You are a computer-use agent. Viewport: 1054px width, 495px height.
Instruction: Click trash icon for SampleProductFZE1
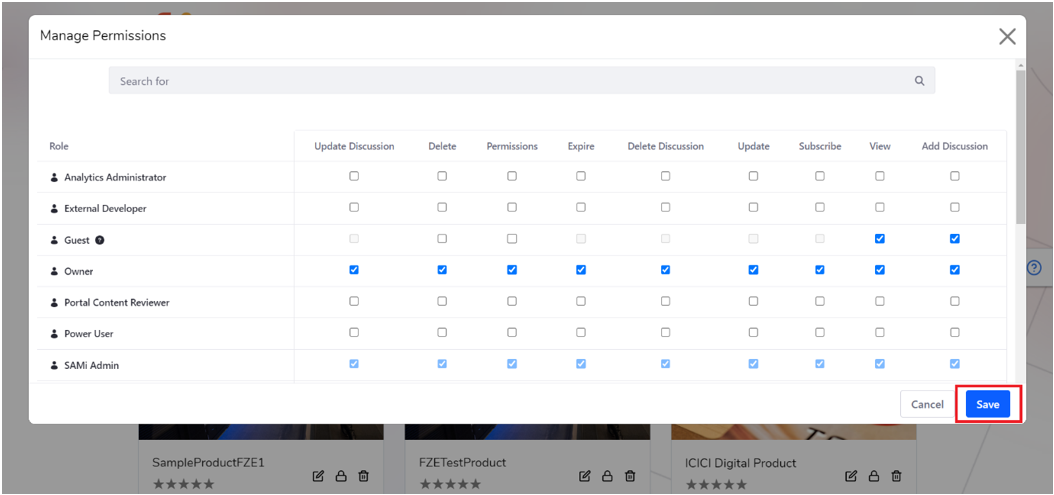click(x=364, y=476)
